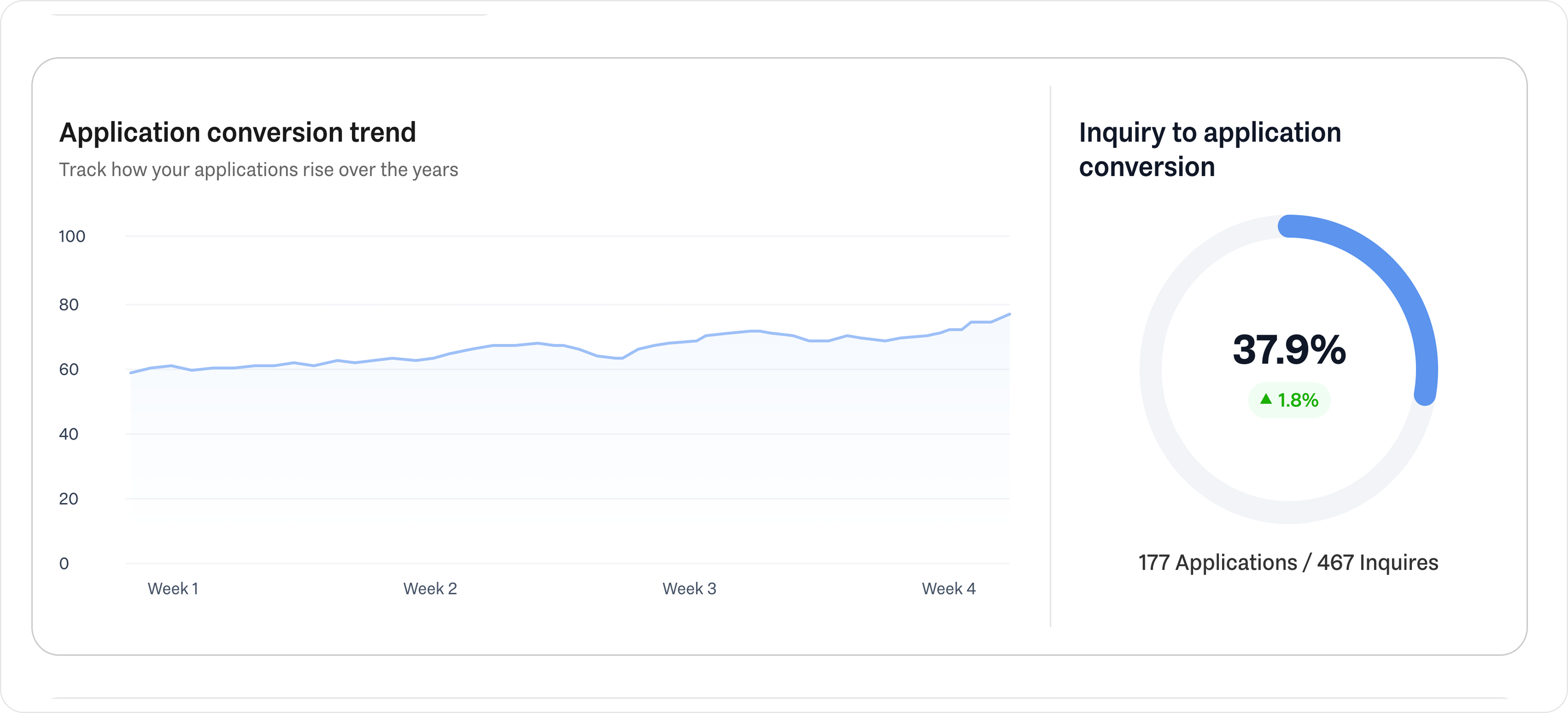Click 'Track how your applications rise' subtitle
1568x713 pixels.
click(x=258, y=170)
